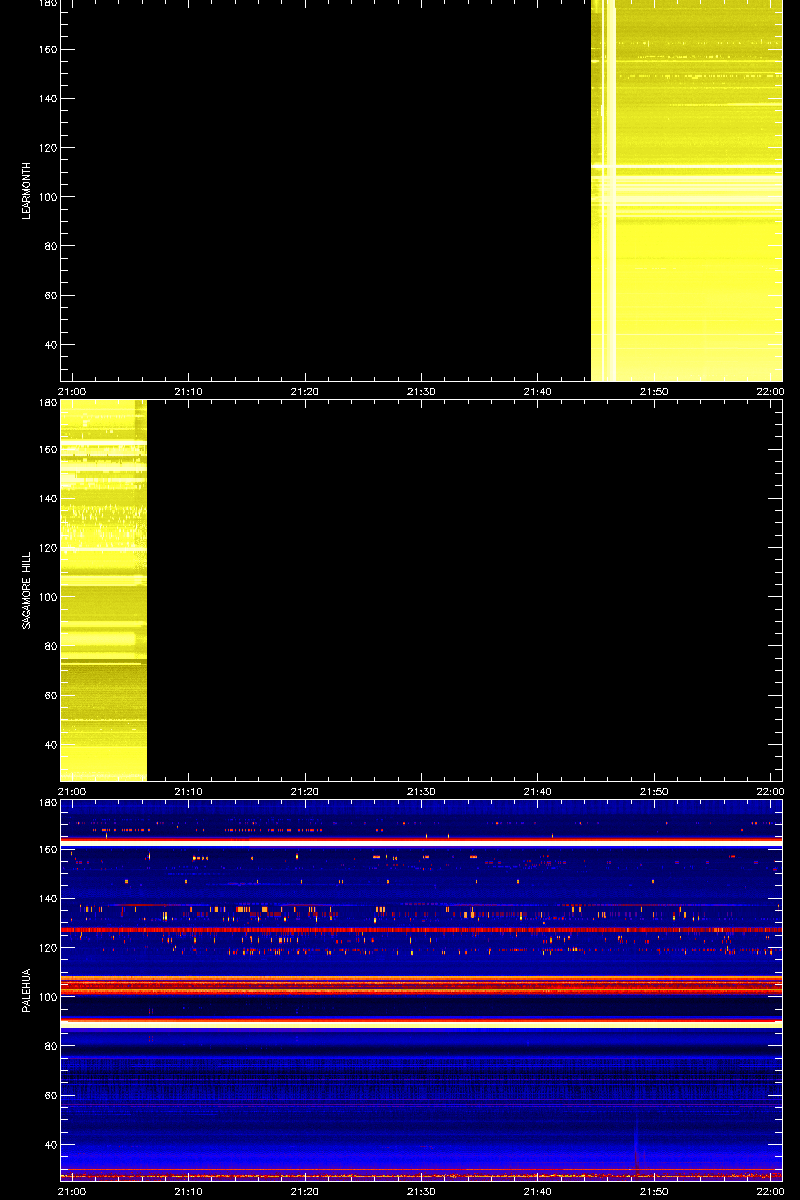
Task: Pick Palehua panel's 21:30 time label
Action: pos(421,1191)
